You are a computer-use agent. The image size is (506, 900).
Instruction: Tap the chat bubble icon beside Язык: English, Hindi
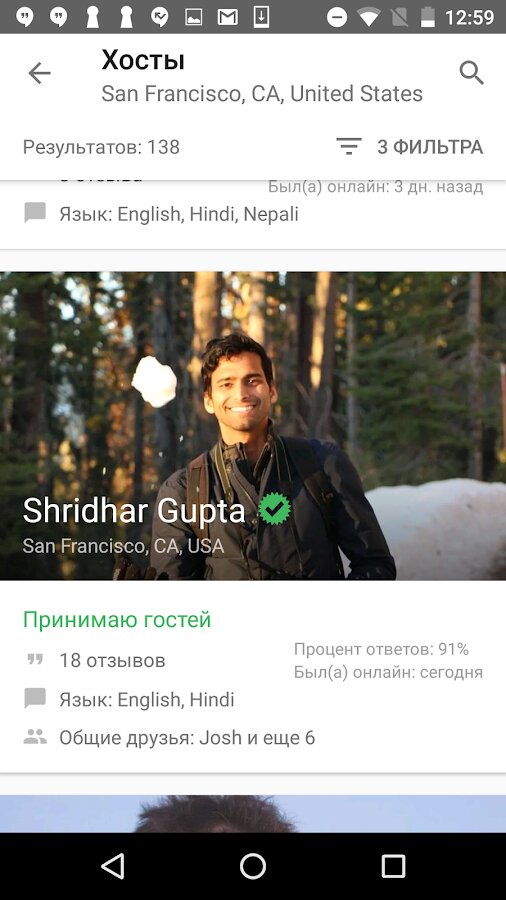tap(35, 699)
